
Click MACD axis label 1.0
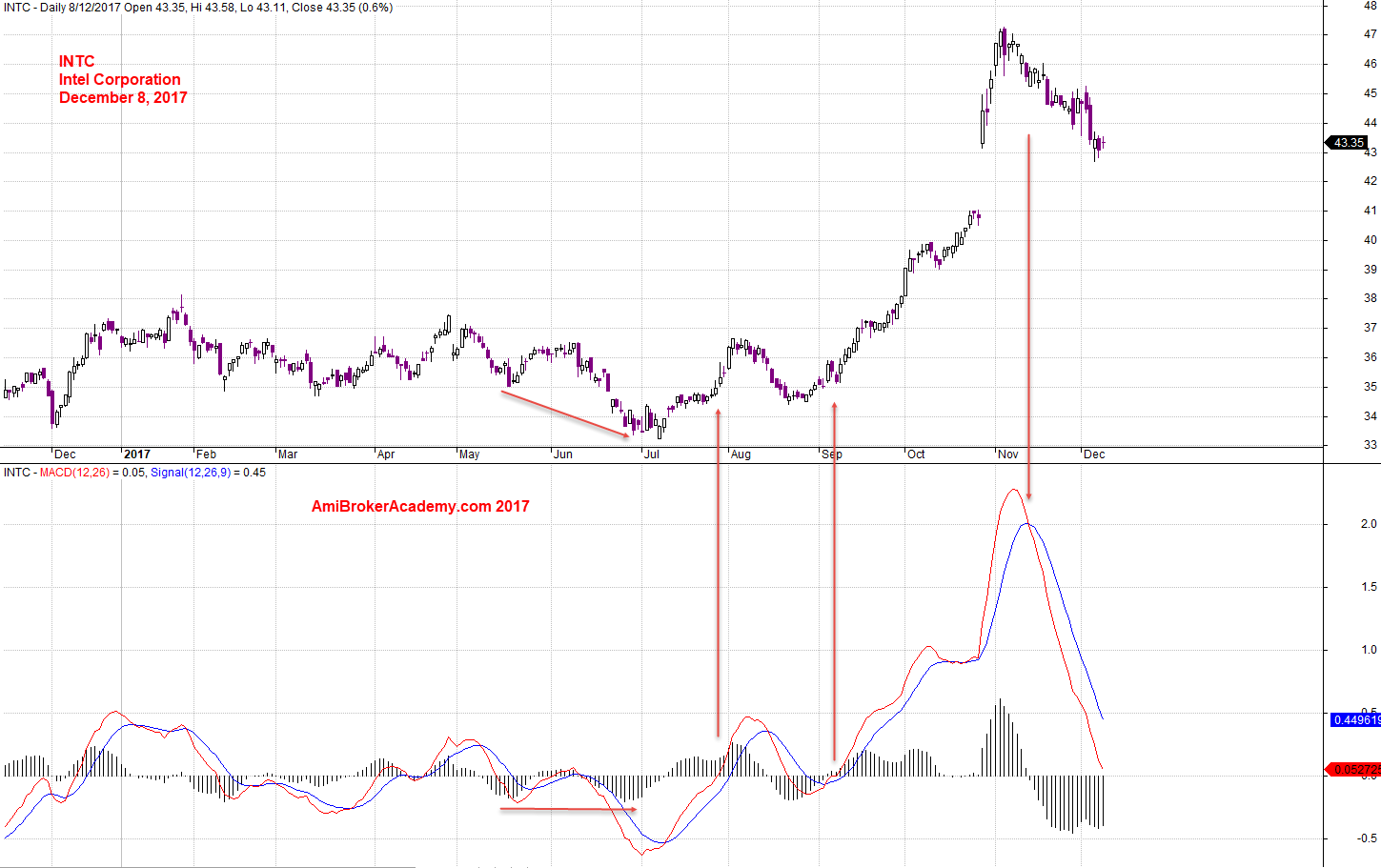[x=1369, y=650]
